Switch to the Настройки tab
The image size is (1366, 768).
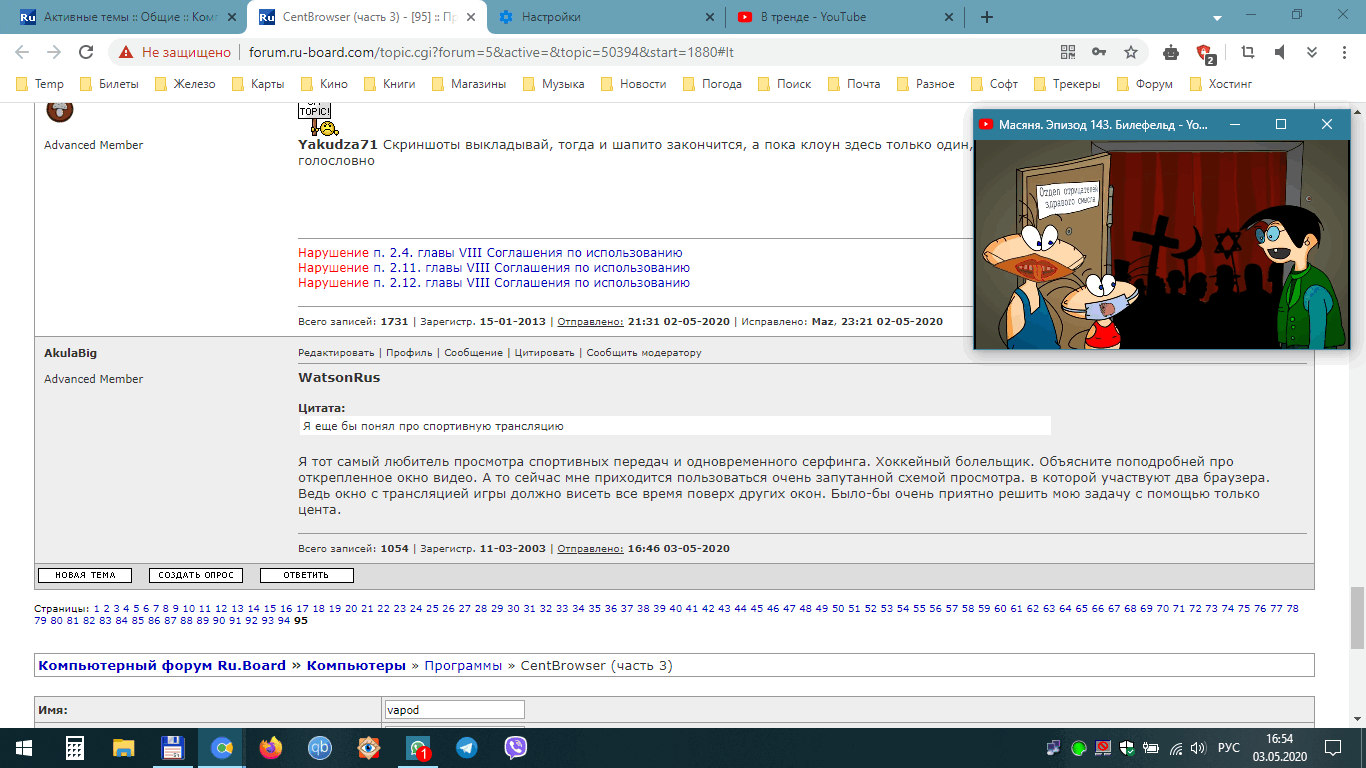coord(600,17)
